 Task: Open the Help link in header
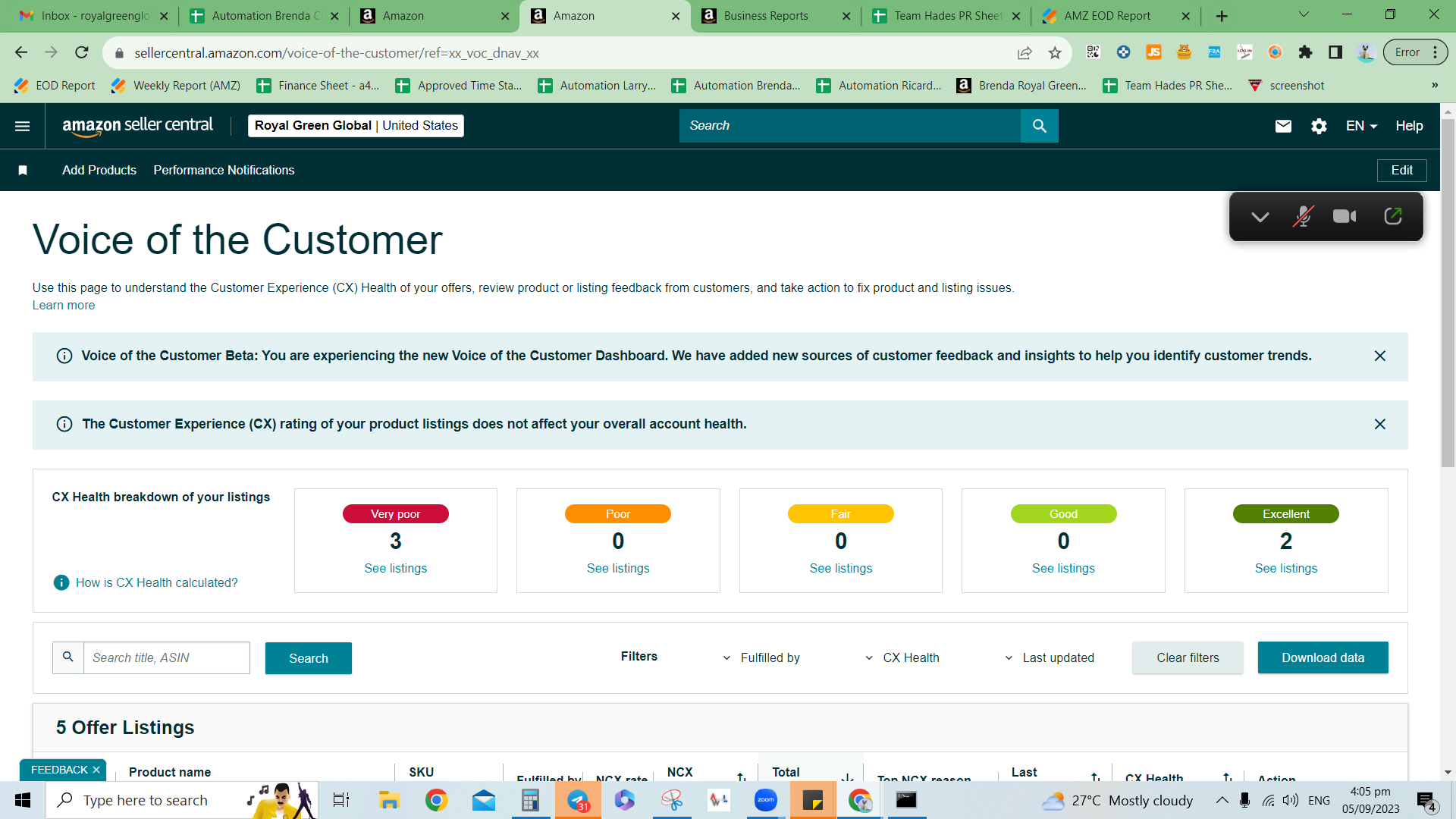[x=1409, y=126]
